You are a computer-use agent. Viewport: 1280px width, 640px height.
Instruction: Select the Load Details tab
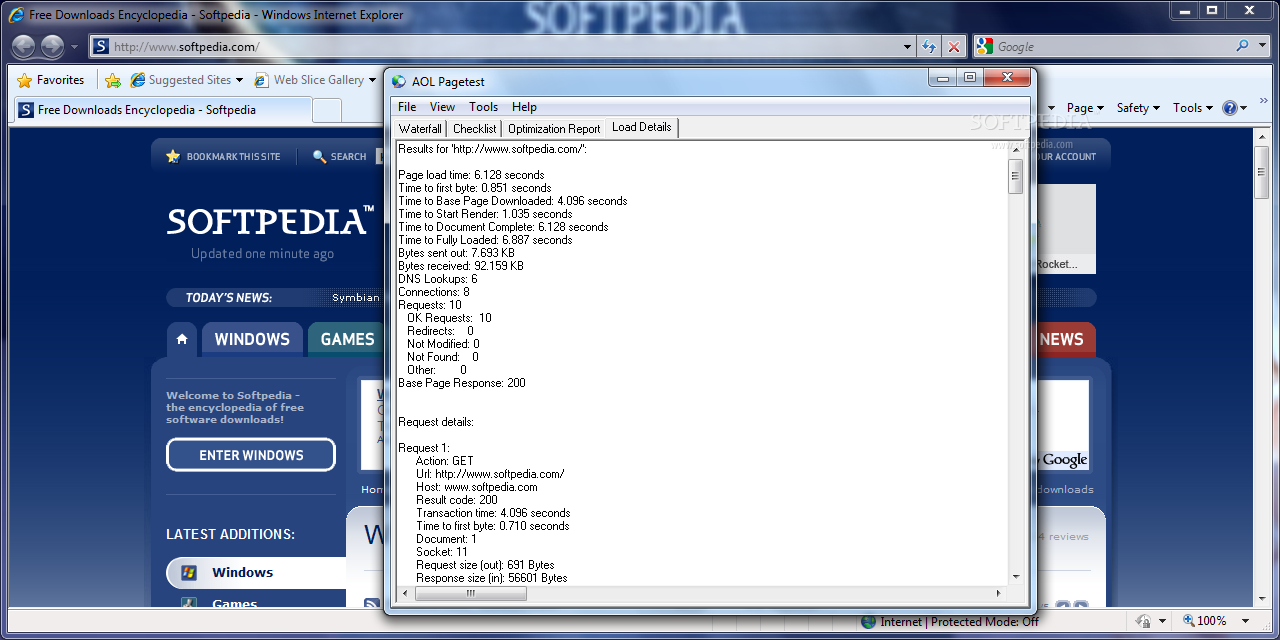(642, 127)
